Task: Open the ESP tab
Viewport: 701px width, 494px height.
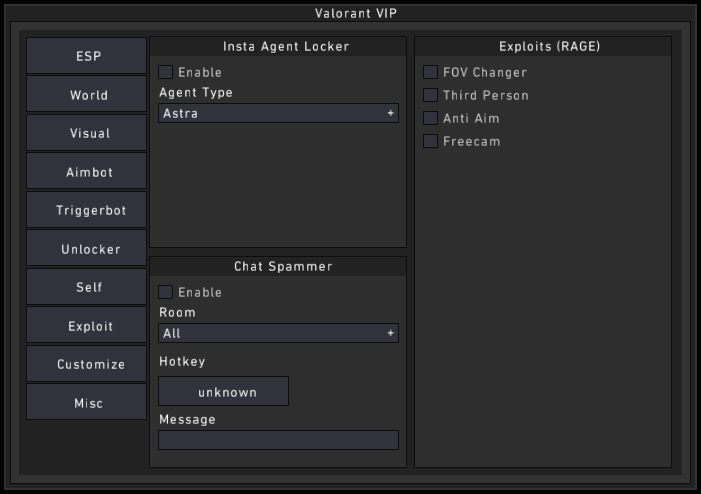Action: click(87, 56)
